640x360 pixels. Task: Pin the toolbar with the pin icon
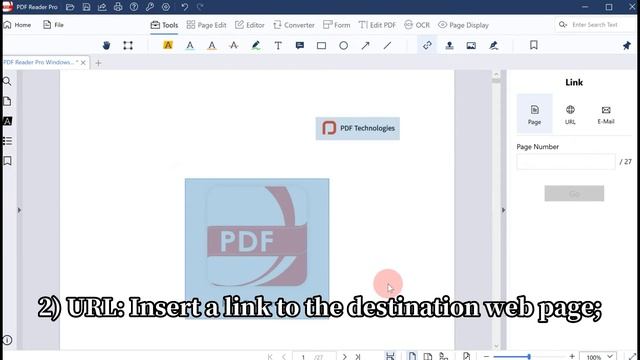point(627,45)
